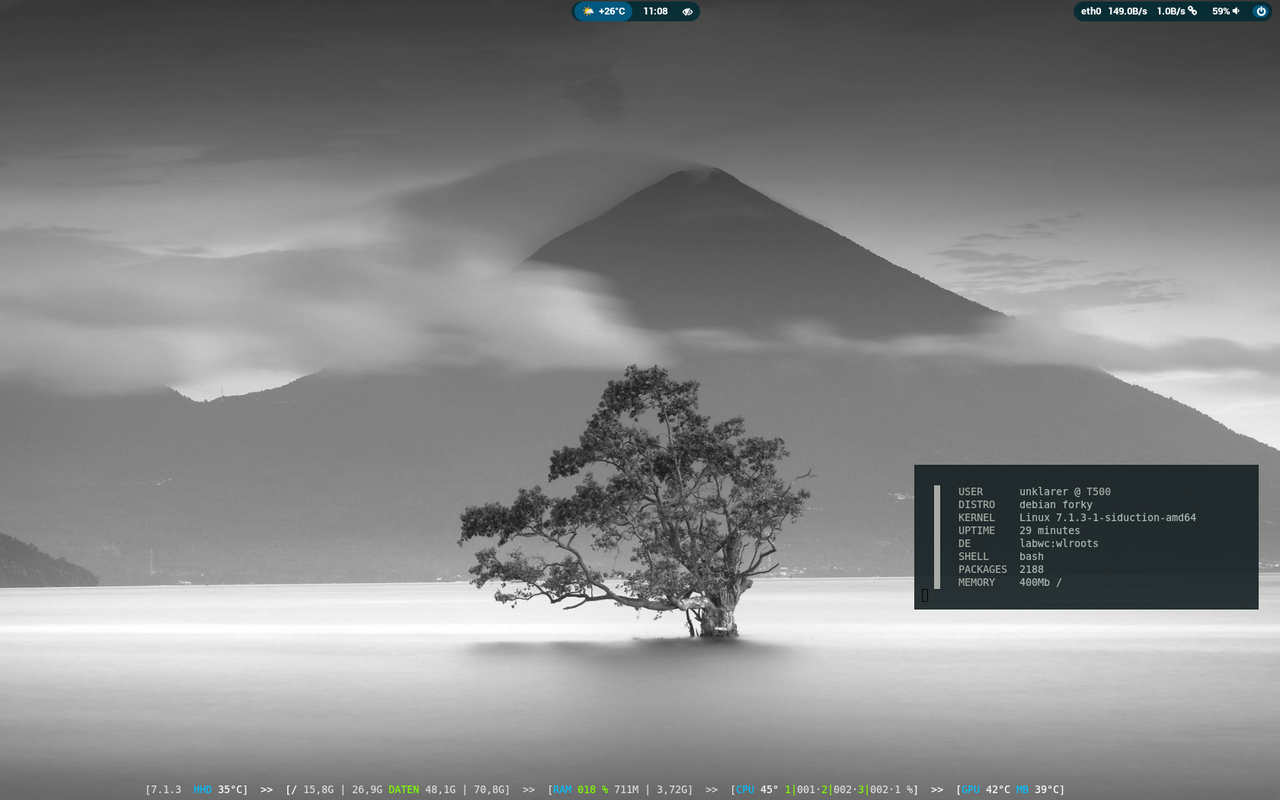1280x800 pixels.
Task: Click the 149.0B/s download speed value
Action: 1127,11
